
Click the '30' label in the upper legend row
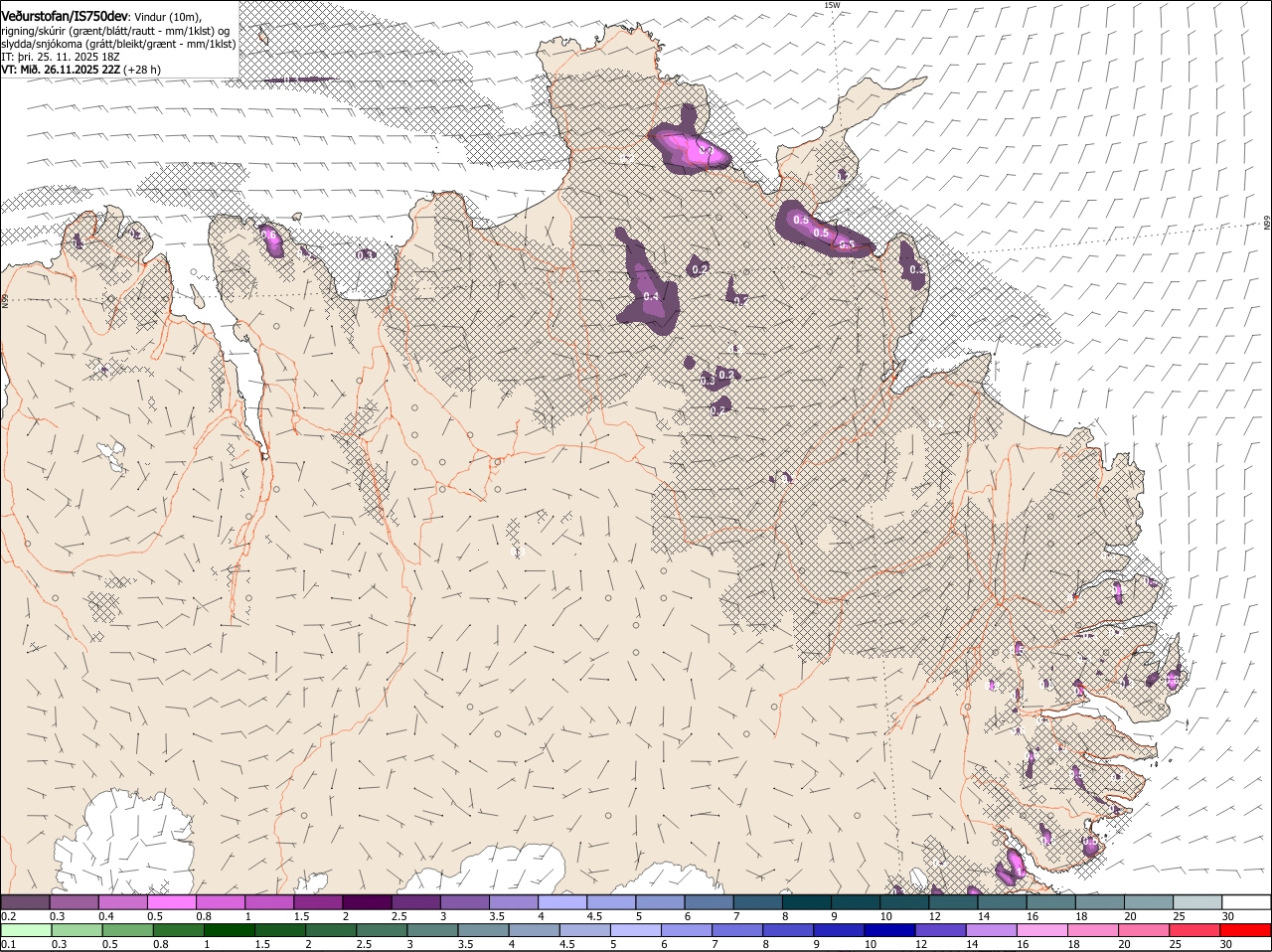[x=1228, y=916]
